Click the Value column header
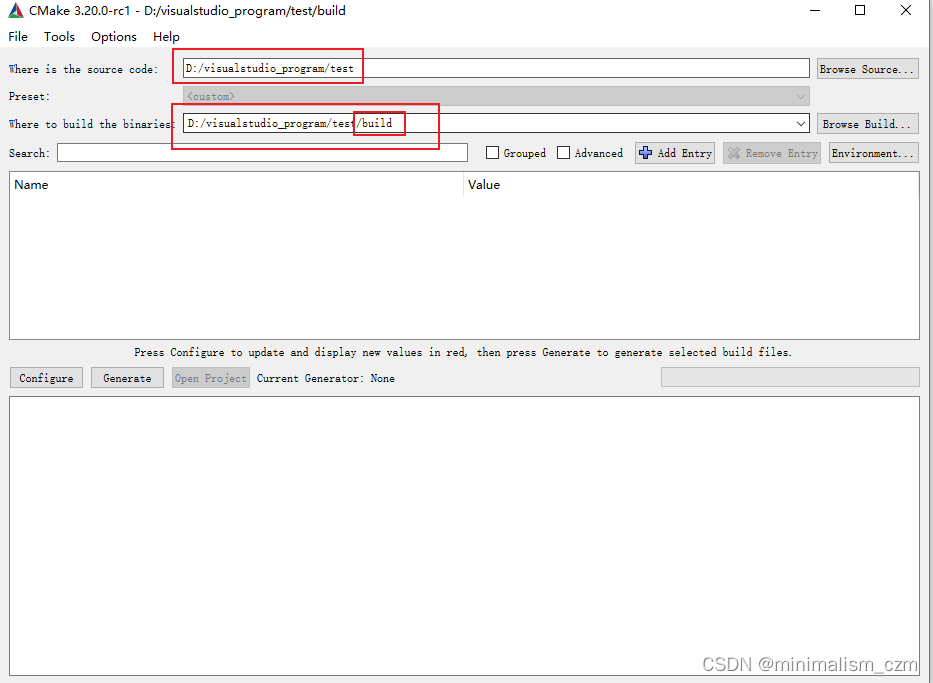The width and height of the screenshot is (933, 683). coord(691,184)
